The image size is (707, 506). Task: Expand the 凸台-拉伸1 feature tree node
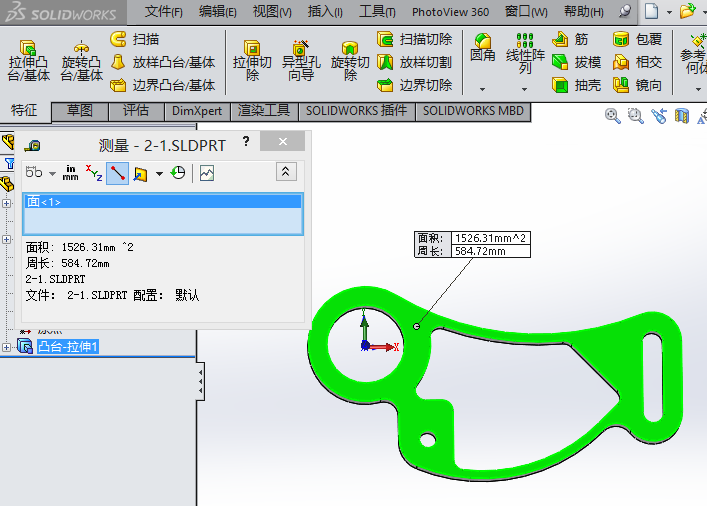[7, 347]
